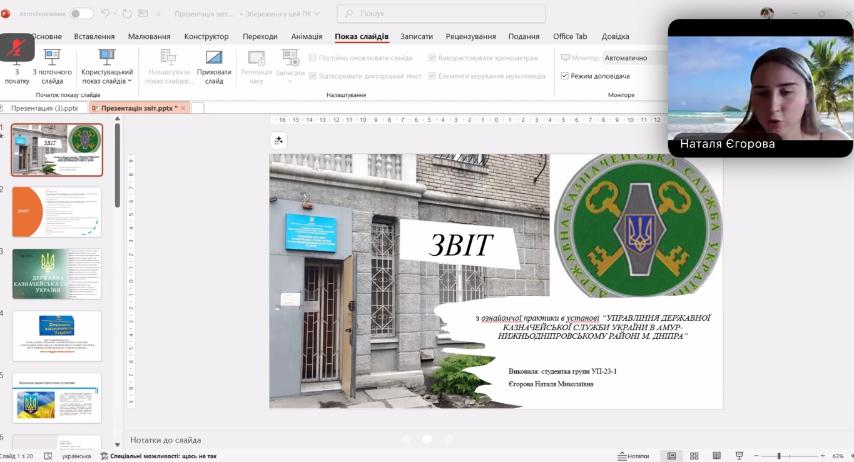Toggle 'Елементи керування мультимедіа' checkbox
854x462 pixels.
click(432, 76)
